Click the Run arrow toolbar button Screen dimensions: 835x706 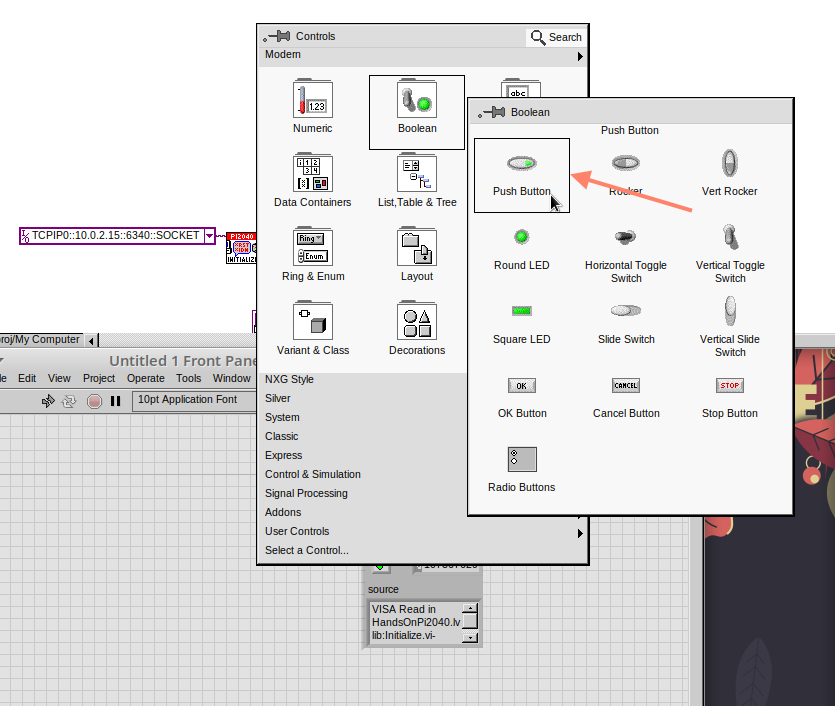pyautogui.click(x=48, y=401)
